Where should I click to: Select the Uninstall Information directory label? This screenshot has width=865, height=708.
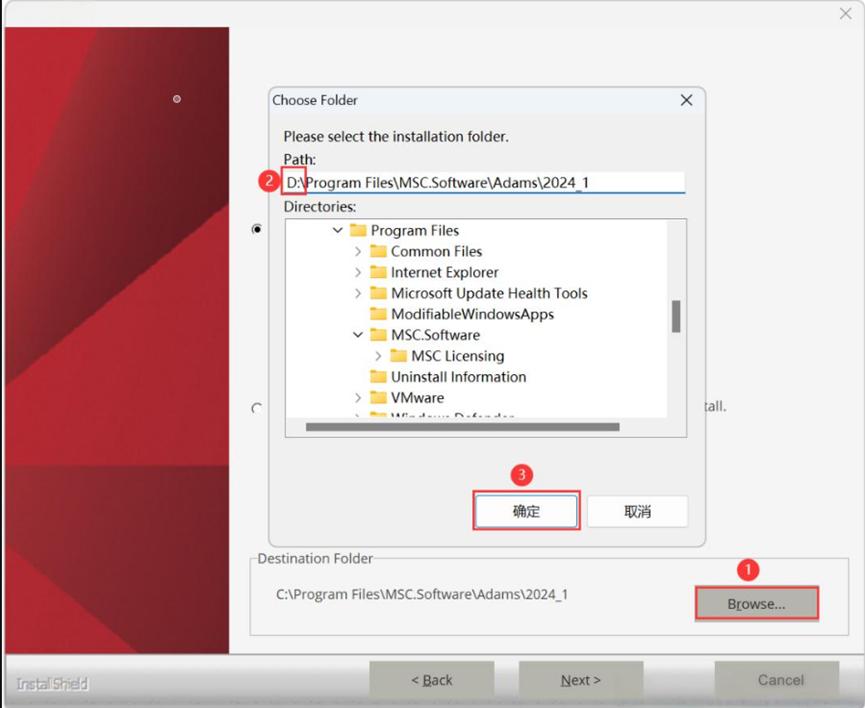point(458,377)
